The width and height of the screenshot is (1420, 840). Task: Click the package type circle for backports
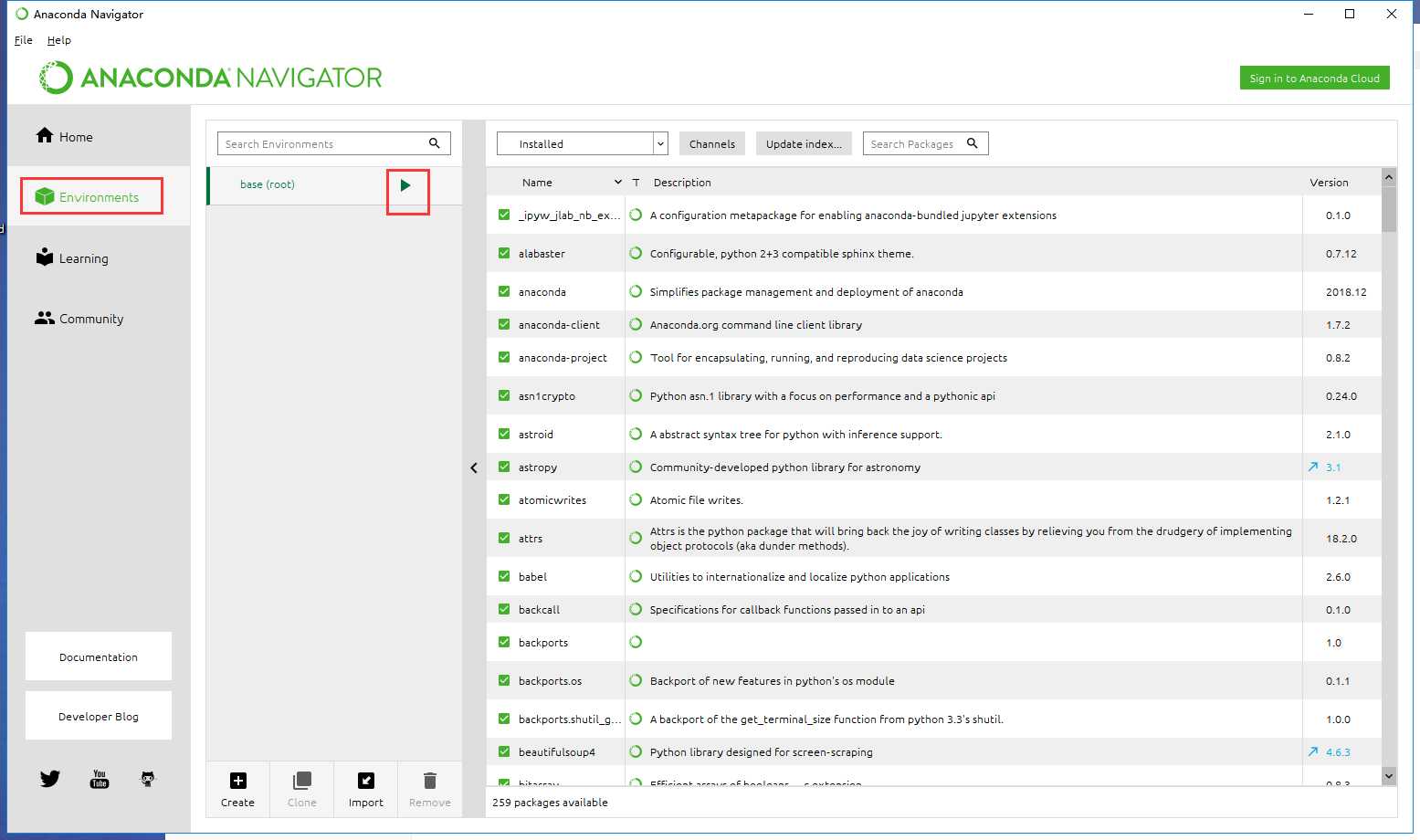click(x=636, y=642)
